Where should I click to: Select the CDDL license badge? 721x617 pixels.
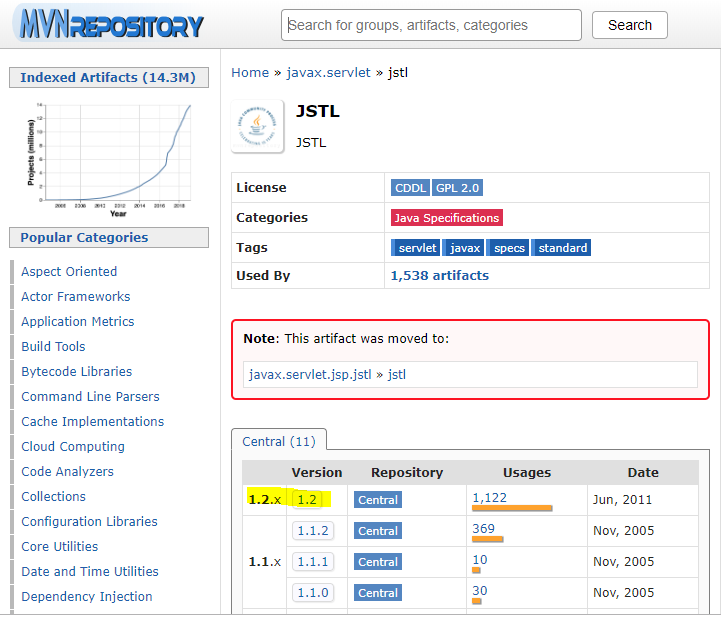(x=410, y=188)
